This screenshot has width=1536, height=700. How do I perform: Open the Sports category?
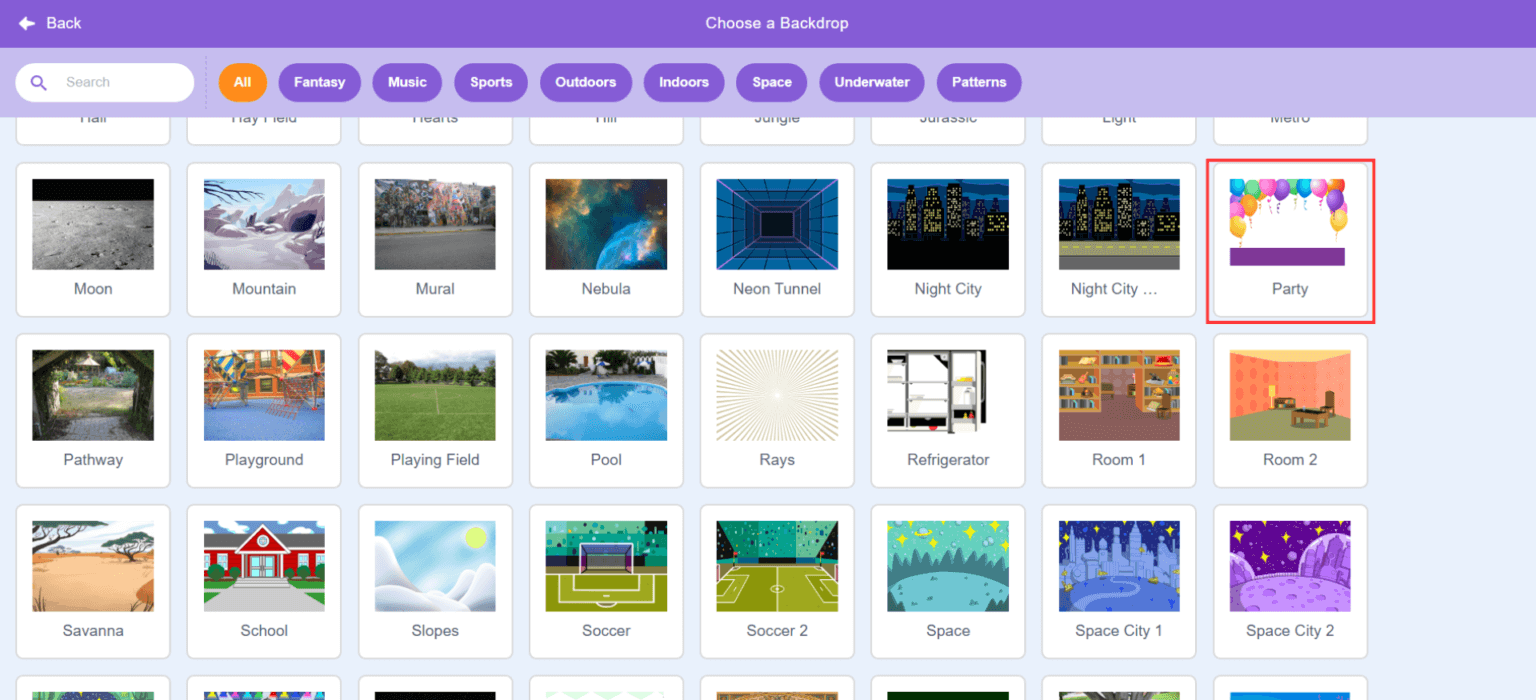click(x=490, y=82)
